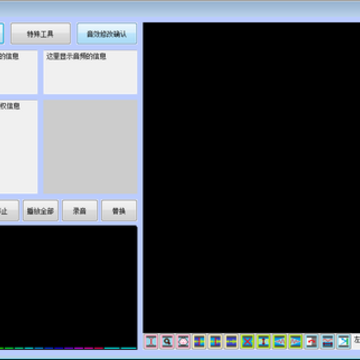
Task: Click the red curved undo arrow icon
Action: click(311, 342)
